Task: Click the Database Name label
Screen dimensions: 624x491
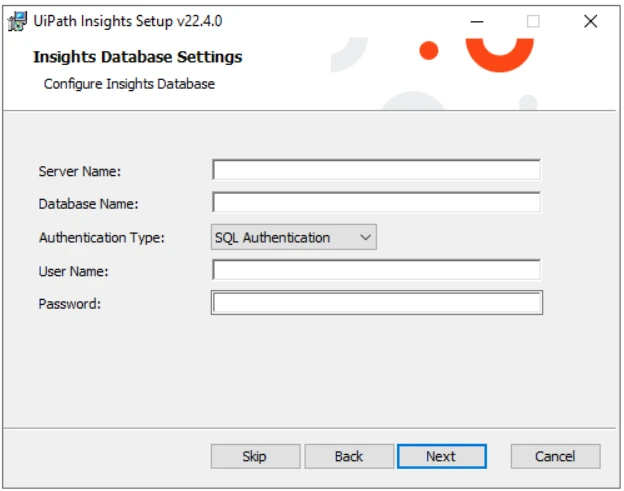Action: [88, 204]
